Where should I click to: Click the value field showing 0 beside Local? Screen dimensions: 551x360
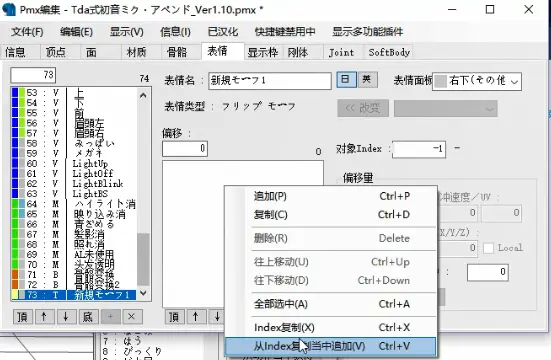click(458, 248)
